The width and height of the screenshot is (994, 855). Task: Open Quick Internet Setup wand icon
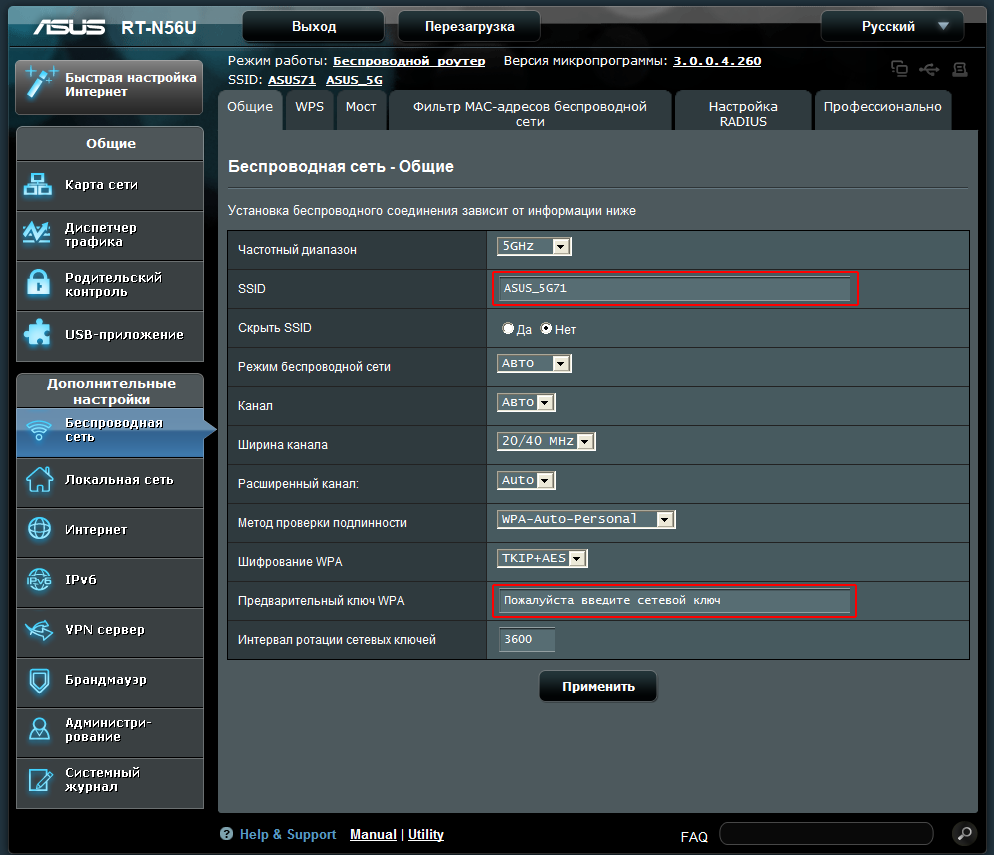tap(41, 83)
